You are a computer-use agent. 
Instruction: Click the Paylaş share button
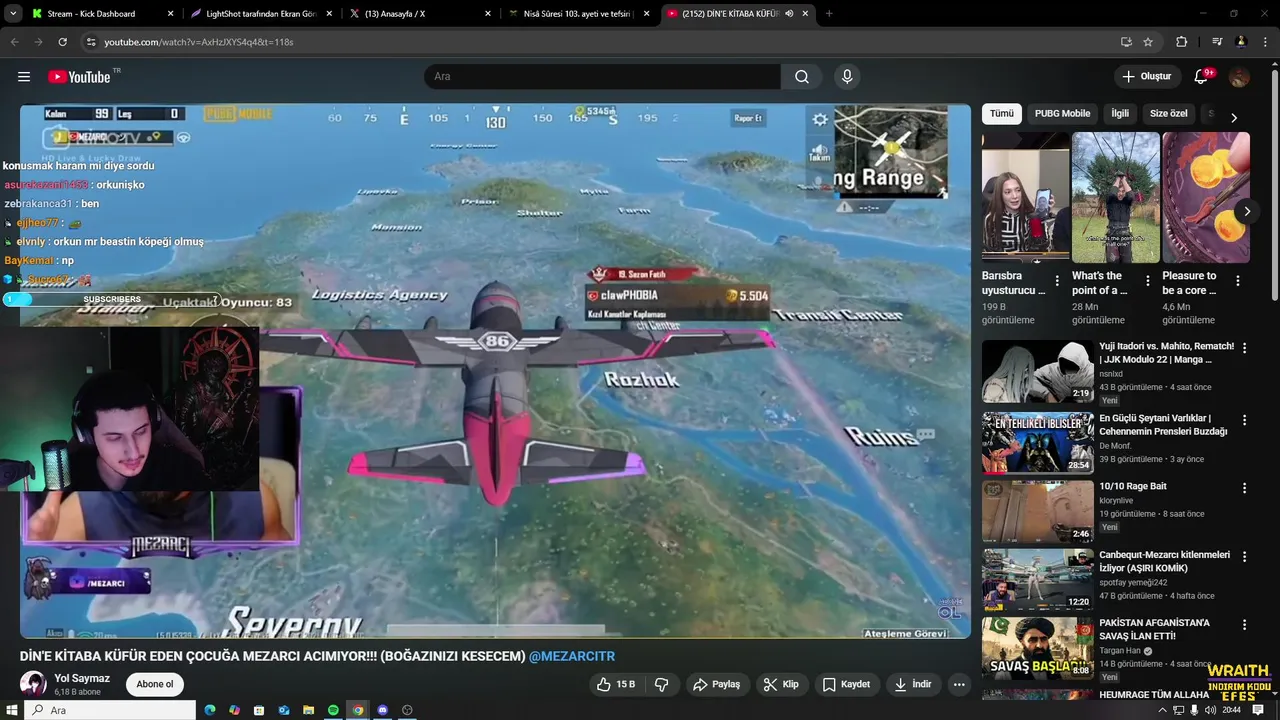pos(717,685)
